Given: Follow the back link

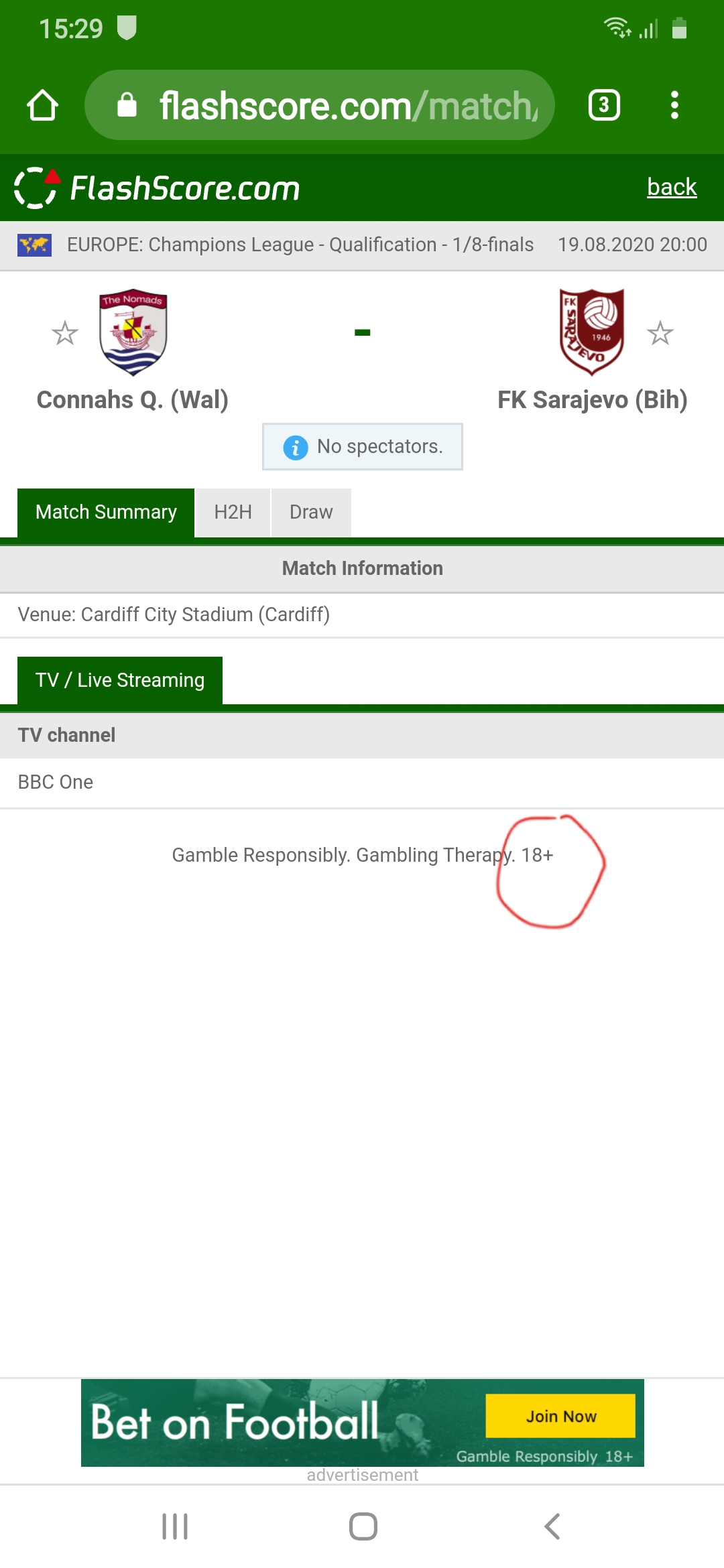Looking at the screenshot, I should (672, 187).
